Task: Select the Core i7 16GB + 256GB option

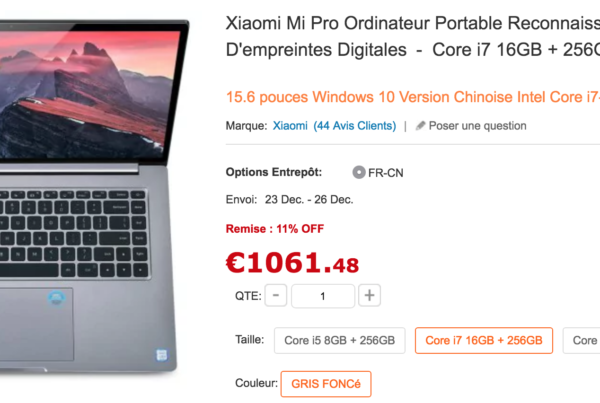Action: [x=484, y=340]
